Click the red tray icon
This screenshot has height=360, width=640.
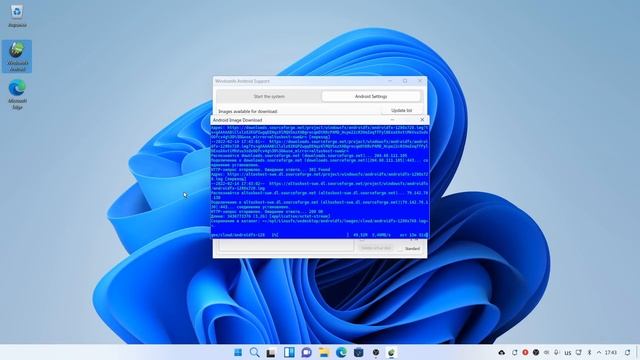525,352
